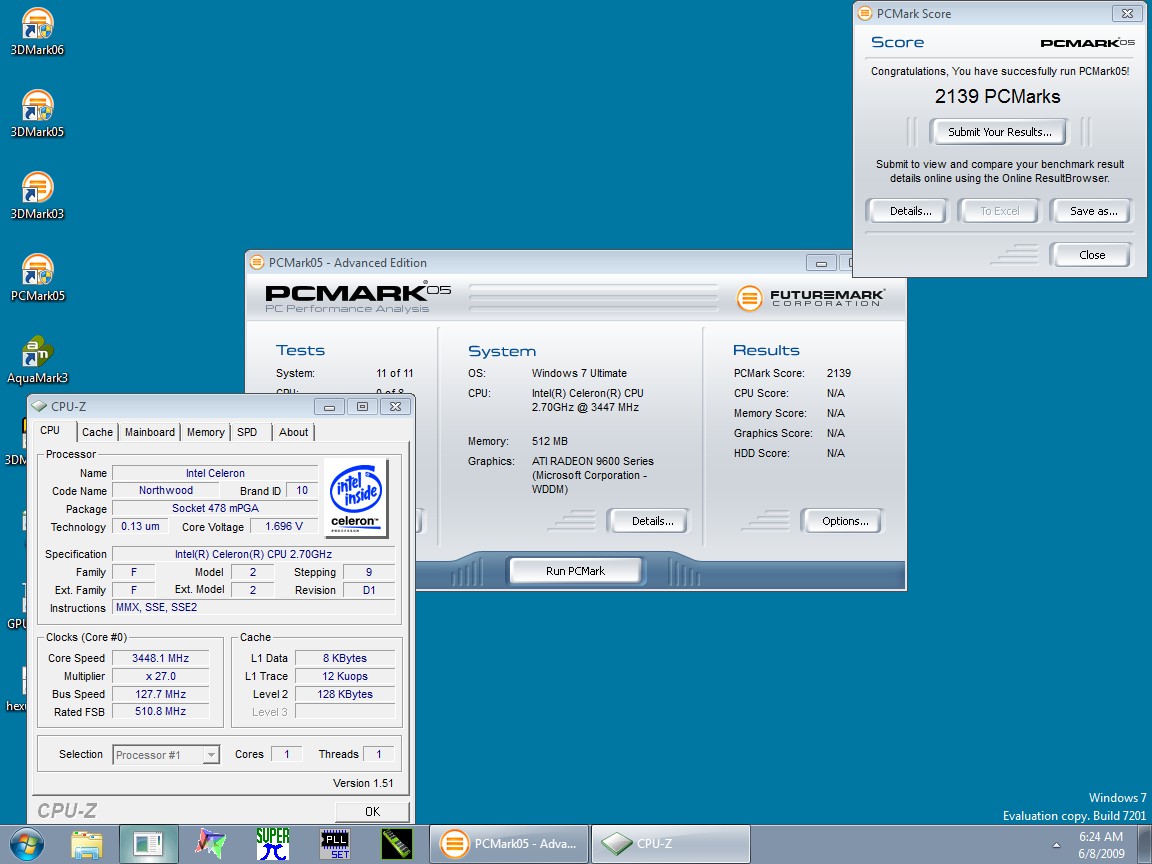Image resolution: width=1152 pixels, height=864 pixels.
Task: Show hidden tray icons arrow
Action: (x=1056, y=845)
